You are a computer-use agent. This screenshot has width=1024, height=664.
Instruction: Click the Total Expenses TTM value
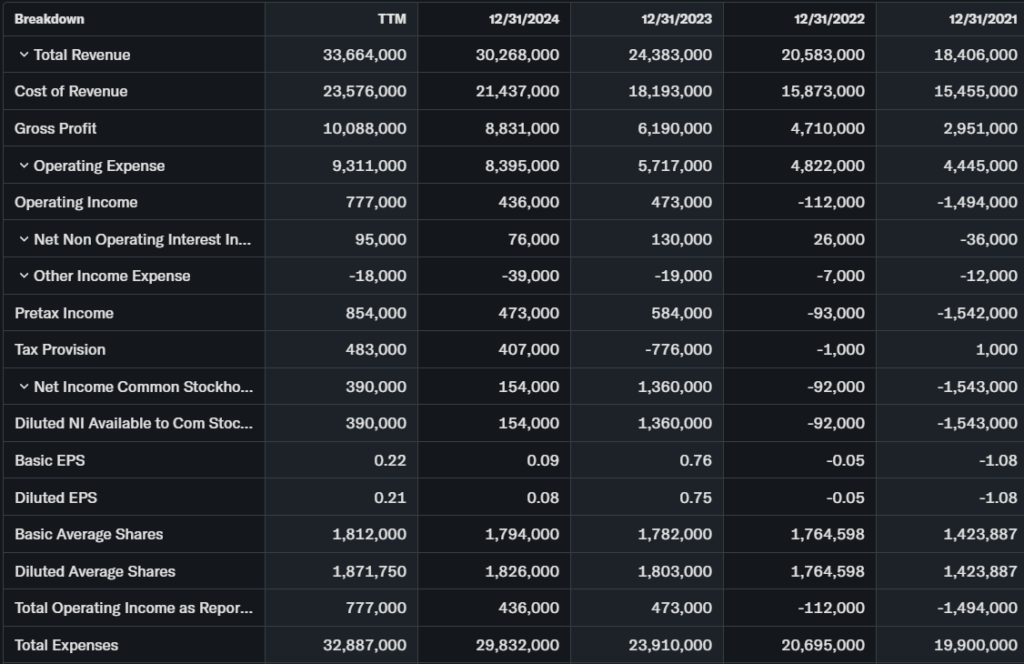(x=365, y=645)
